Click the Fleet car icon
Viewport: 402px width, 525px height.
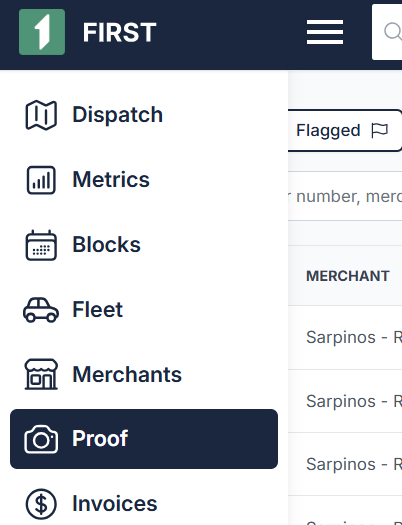click(41, 310)
